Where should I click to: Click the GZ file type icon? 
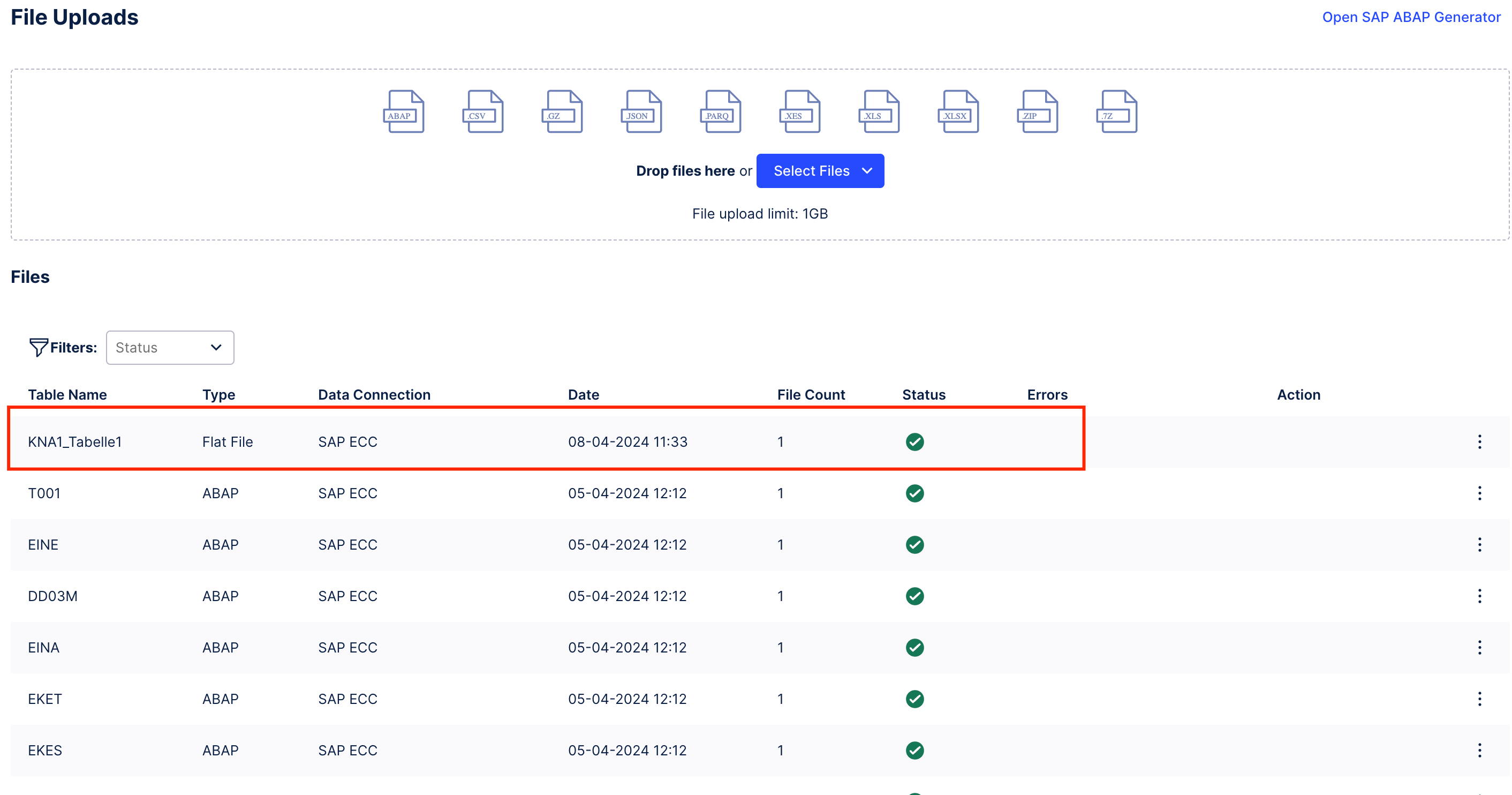tap(562, 111)
